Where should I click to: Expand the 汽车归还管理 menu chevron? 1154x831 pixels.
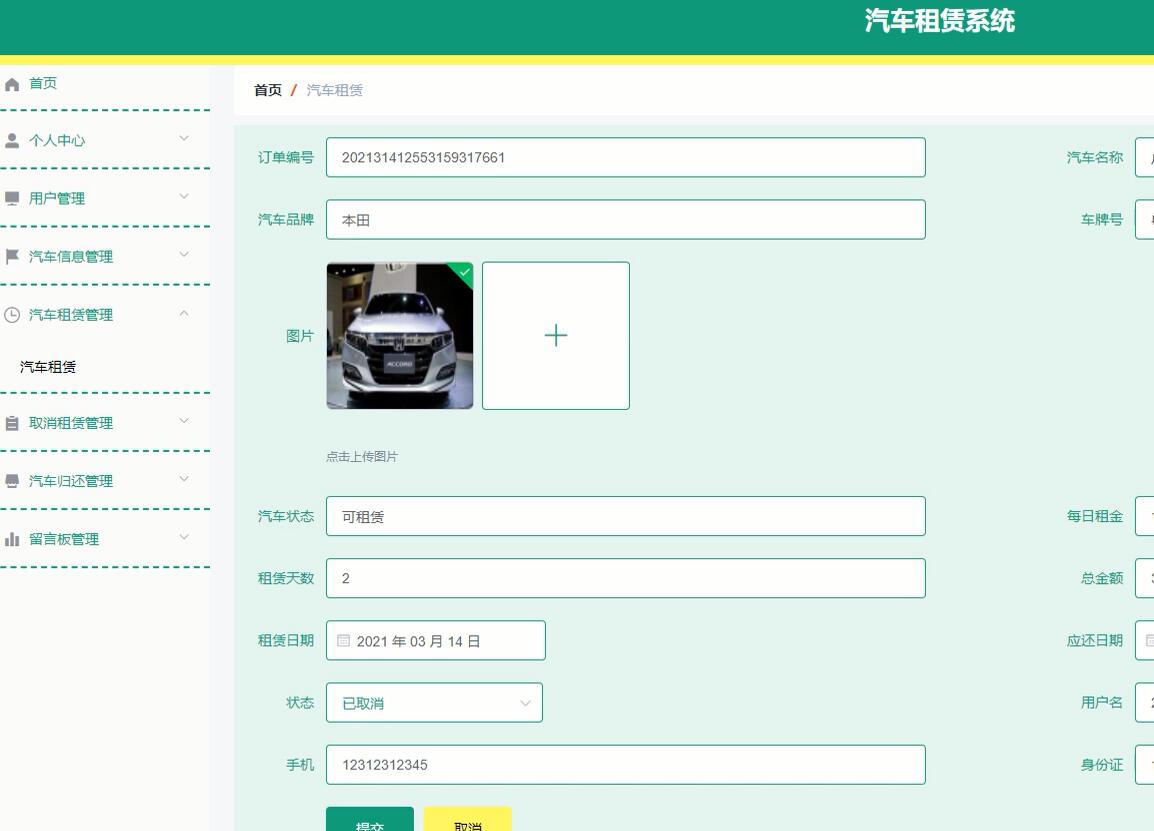coord(184,479)
